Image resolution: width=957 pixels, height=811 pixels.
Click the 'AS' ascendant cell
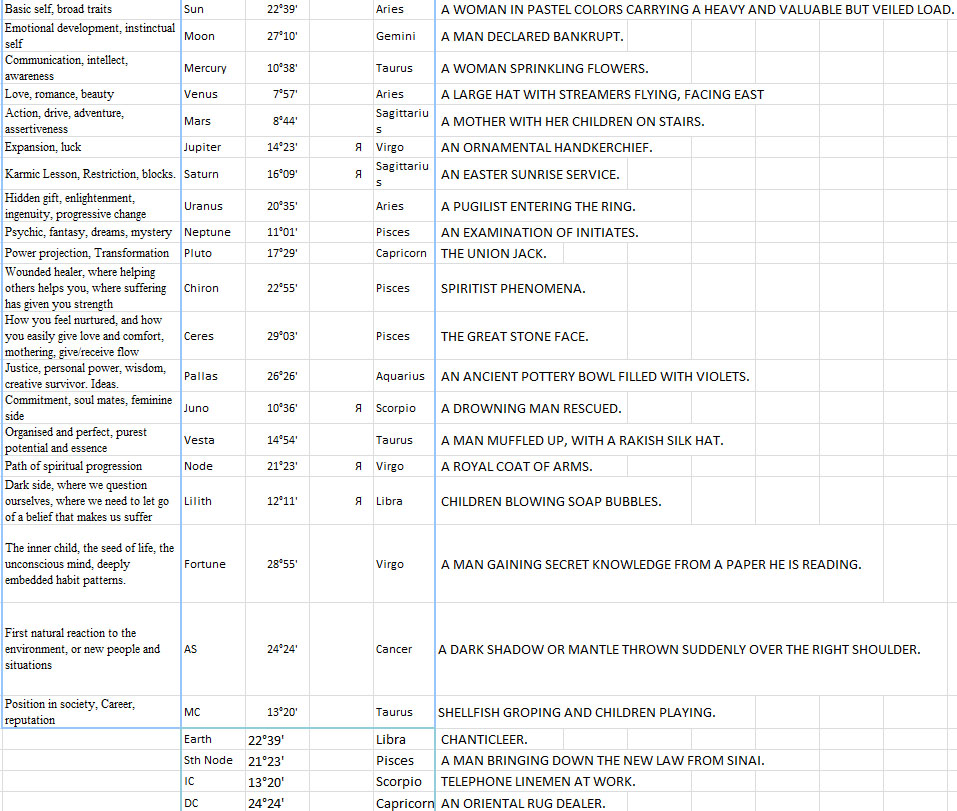[x=213, y=649]
